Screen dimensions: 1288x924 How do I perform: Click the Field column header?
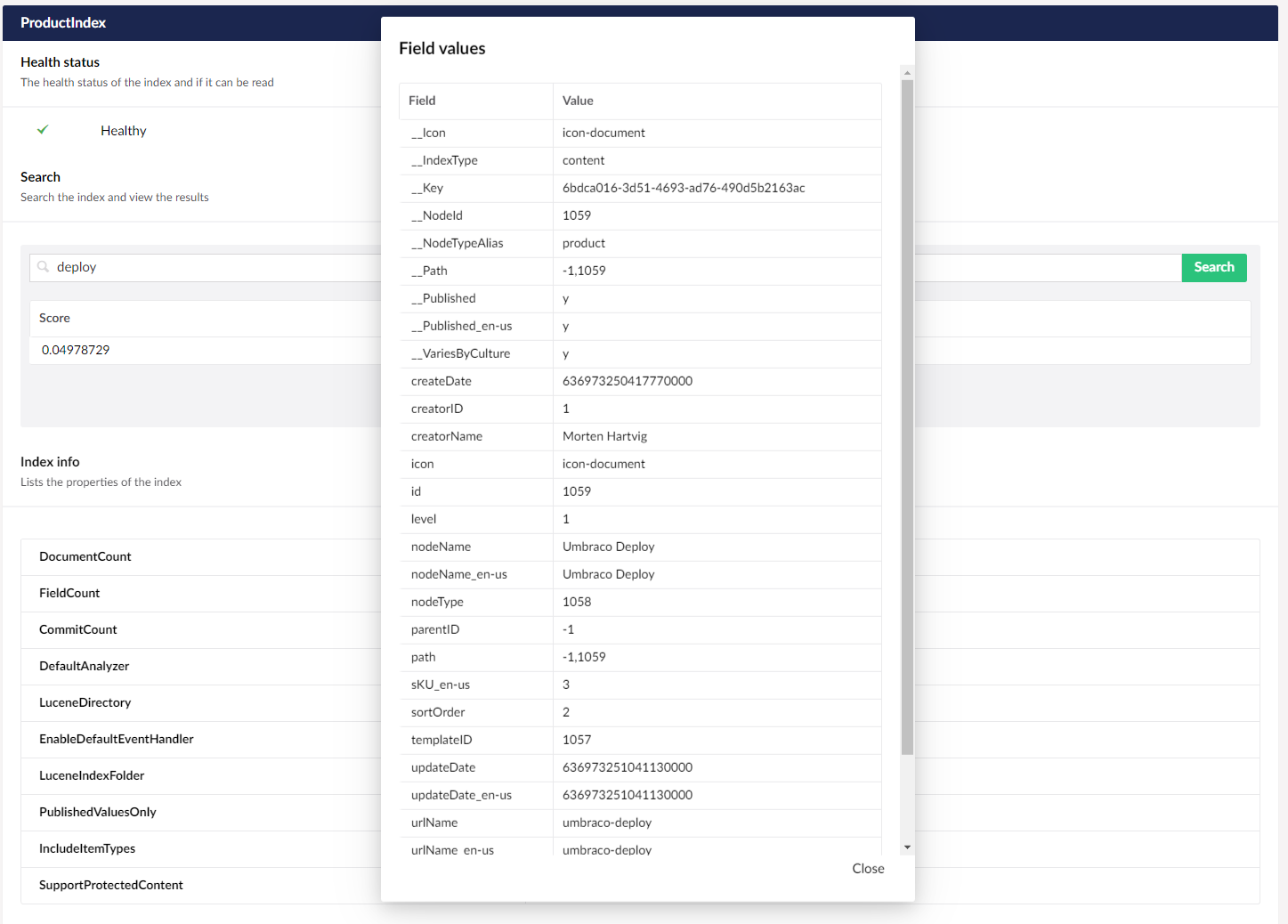[x=422, y=101]
